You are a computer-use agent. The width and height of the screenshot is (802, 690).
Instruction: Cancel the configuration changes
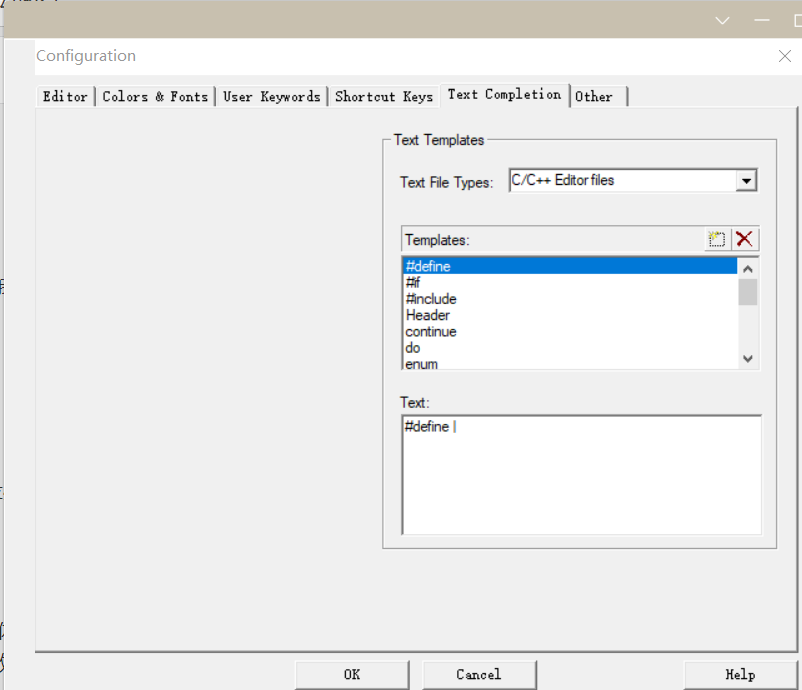pyautogui.click(x=479, y=675)
